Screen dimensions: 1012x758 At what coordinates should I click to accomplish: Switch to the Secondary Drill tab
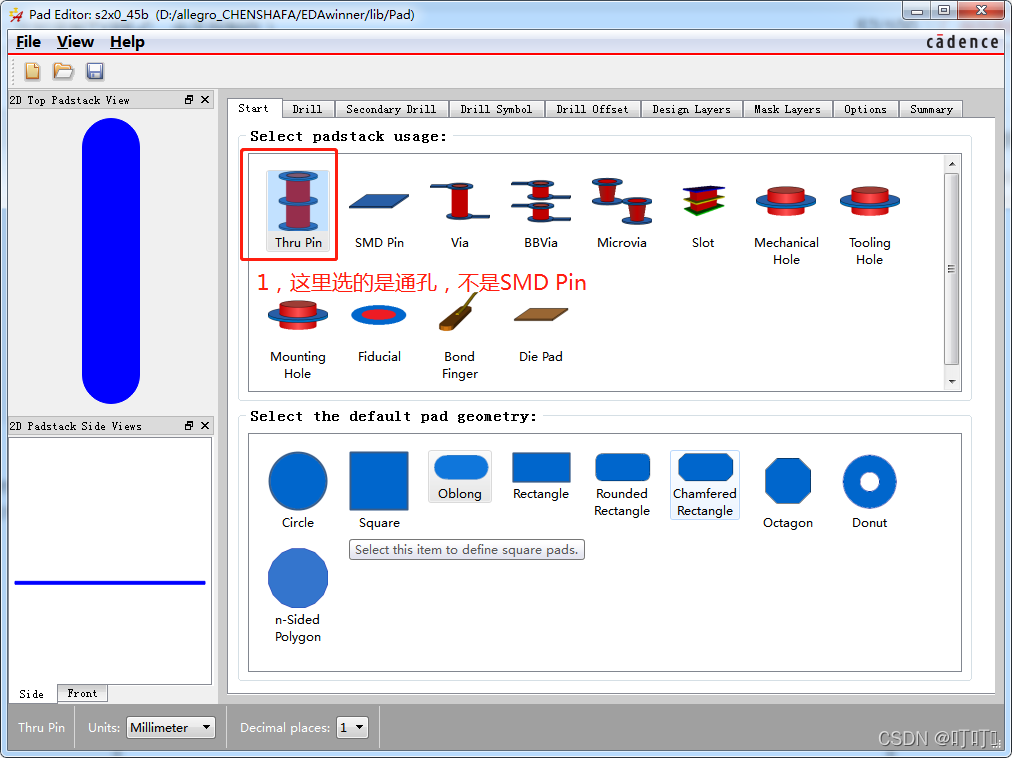(391, 109)
